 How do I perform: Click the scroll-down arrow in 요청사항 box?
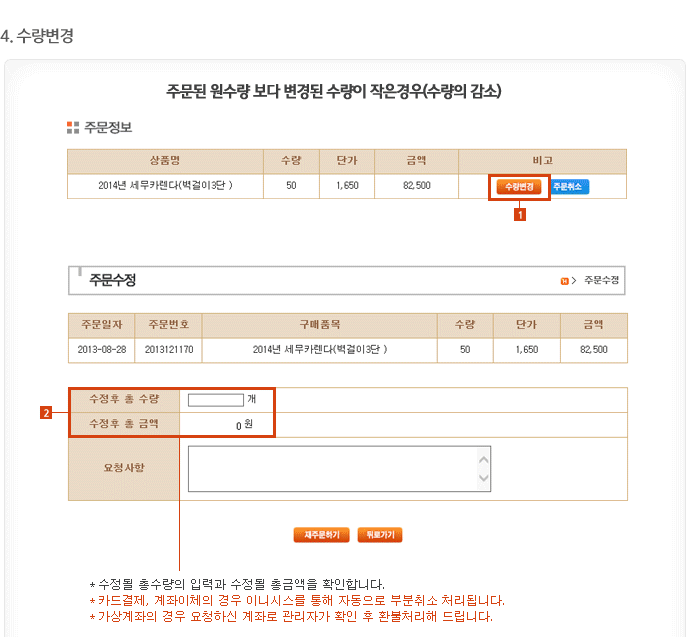coord(484,480)
